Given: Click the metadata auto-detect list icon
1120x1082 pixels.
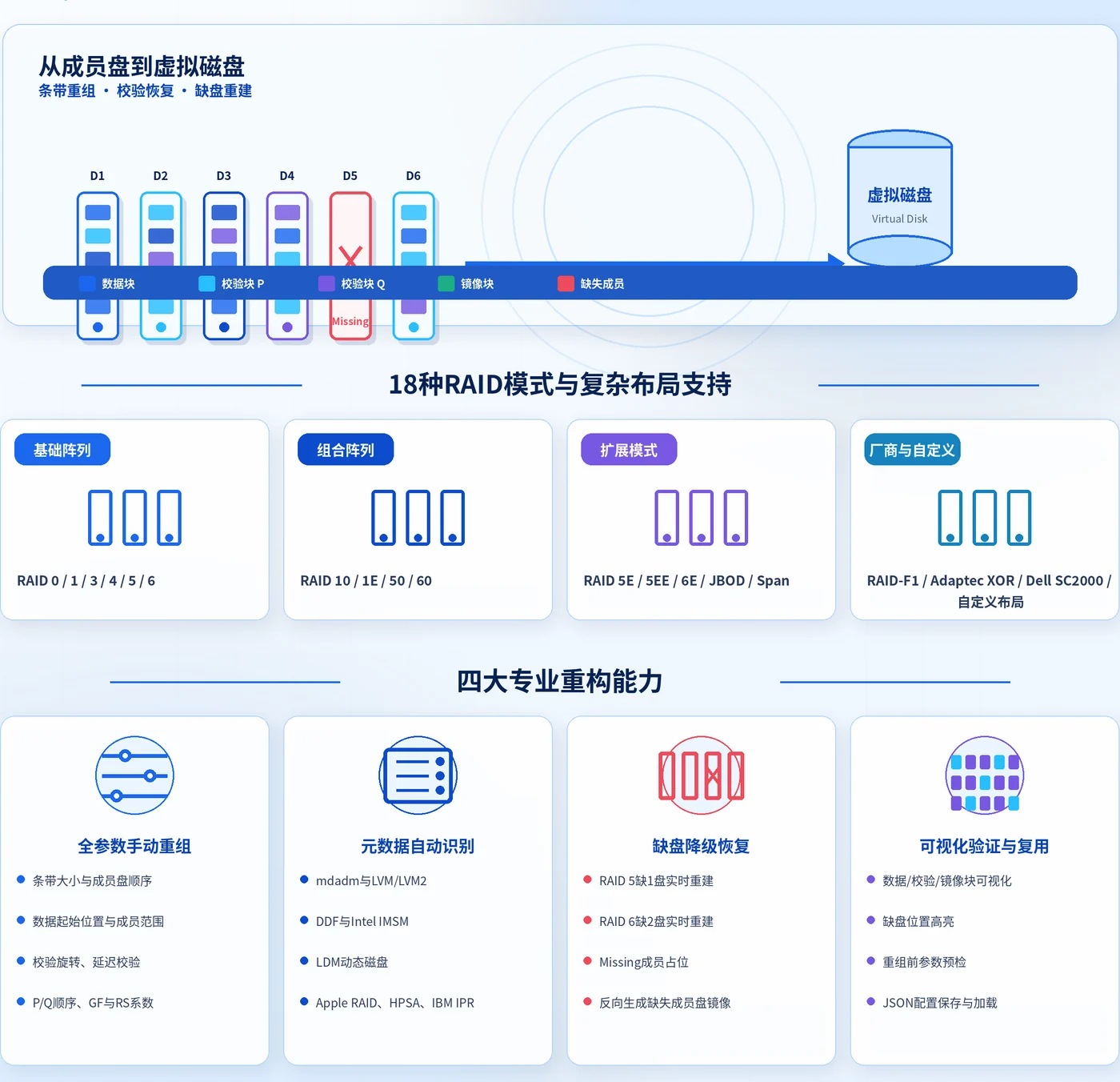Looking at the screenshot, I should pos(418,775).
